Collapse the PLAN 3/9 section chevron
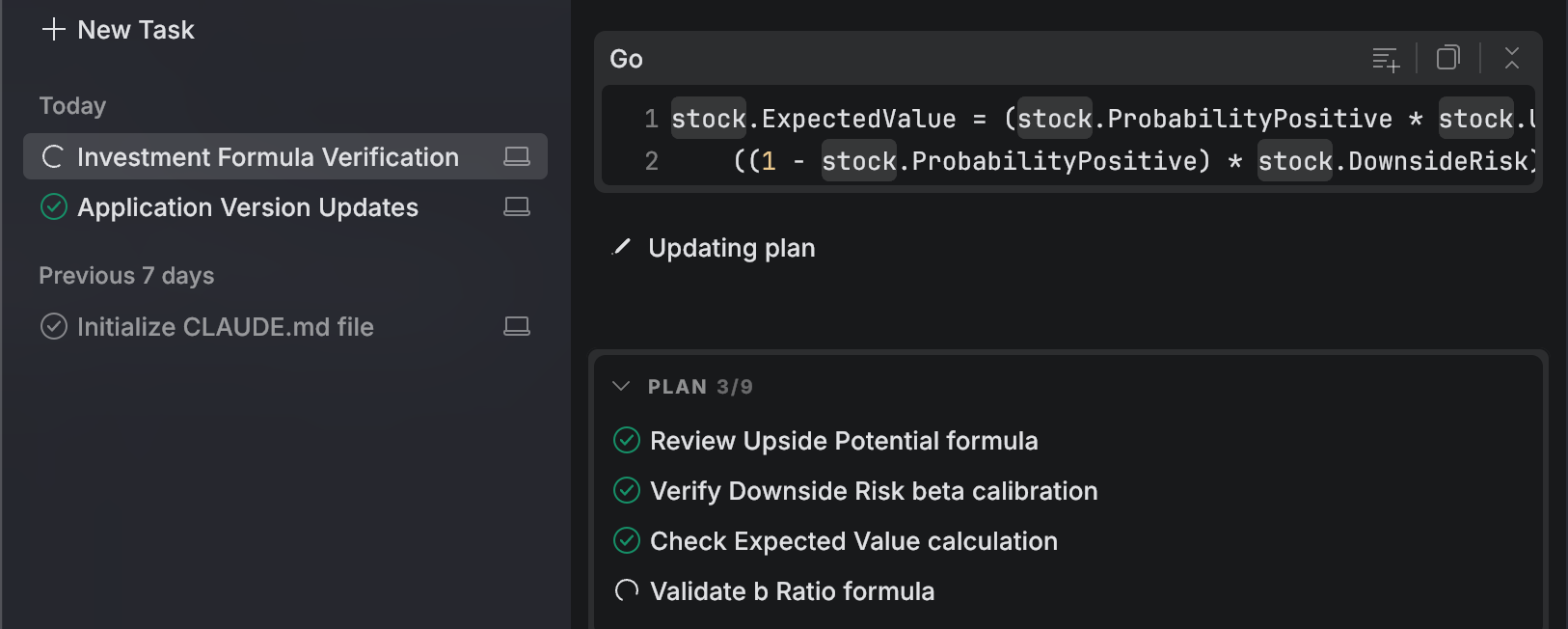The image size is (1568, 629). [621, 386]
